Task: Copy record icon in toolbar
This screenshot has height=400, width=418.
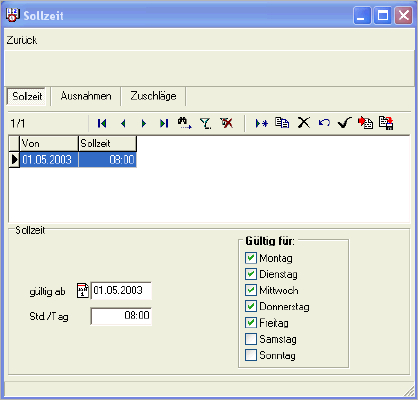Action: pos(282,123)
